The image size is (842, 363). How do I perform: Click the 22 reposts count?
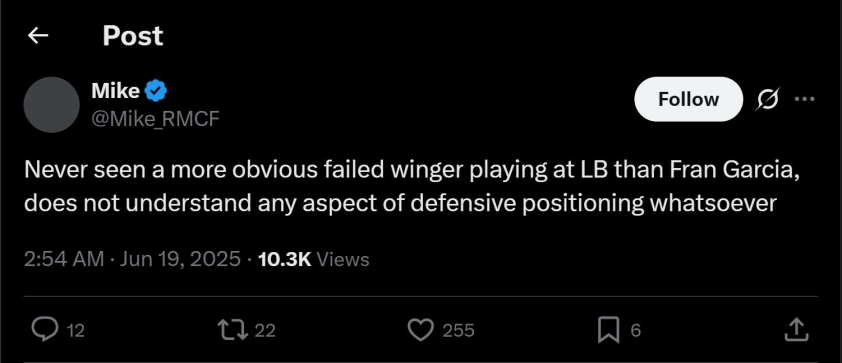265,331
